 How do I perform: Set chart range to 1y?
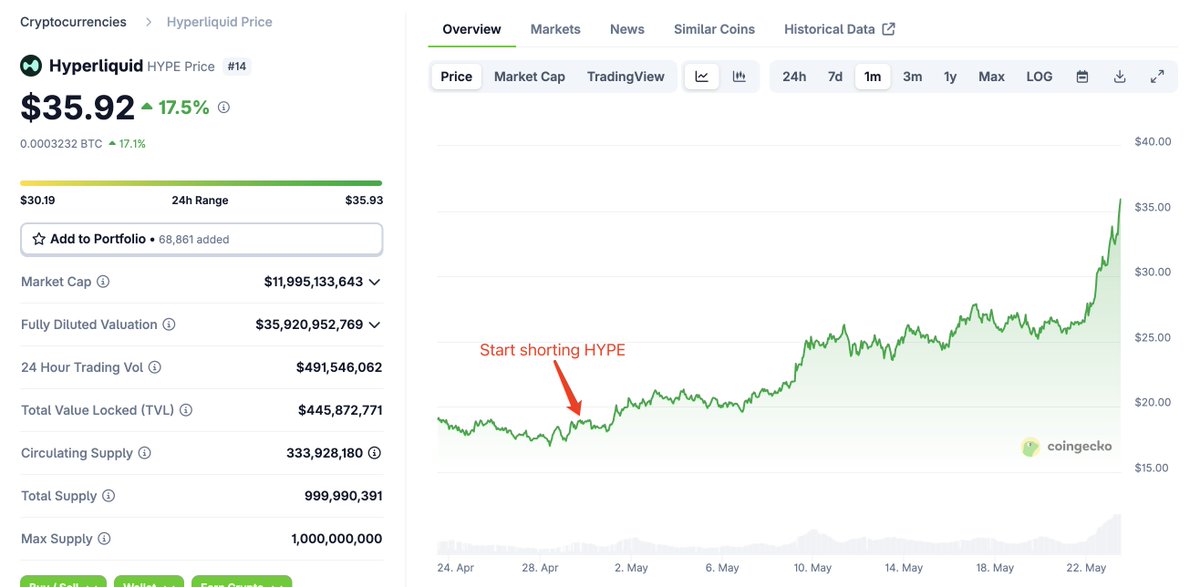tap(950, 76)
